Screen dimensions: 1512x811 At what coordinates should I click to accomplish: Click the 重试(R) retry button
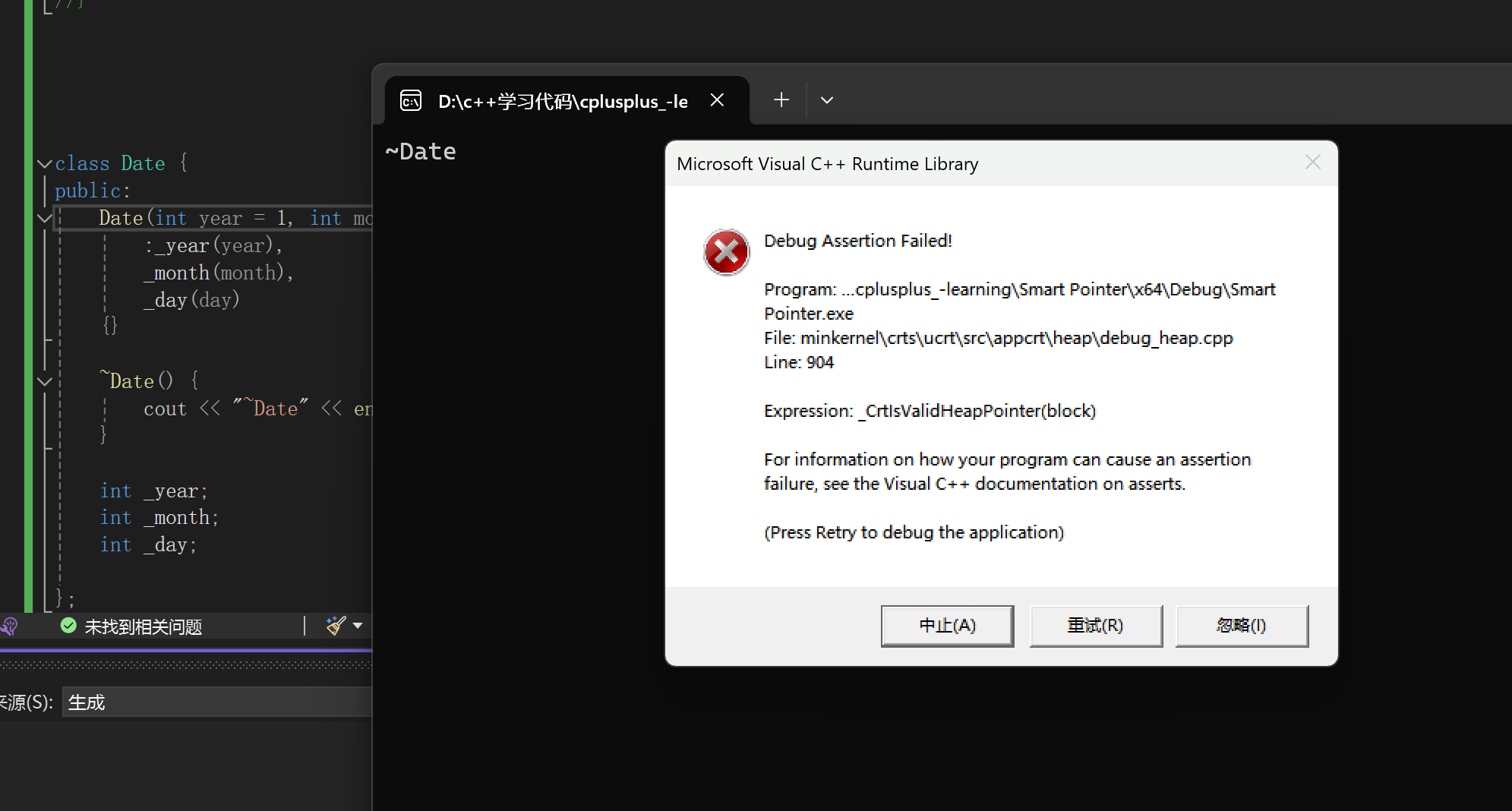(x=1095, y=626)
